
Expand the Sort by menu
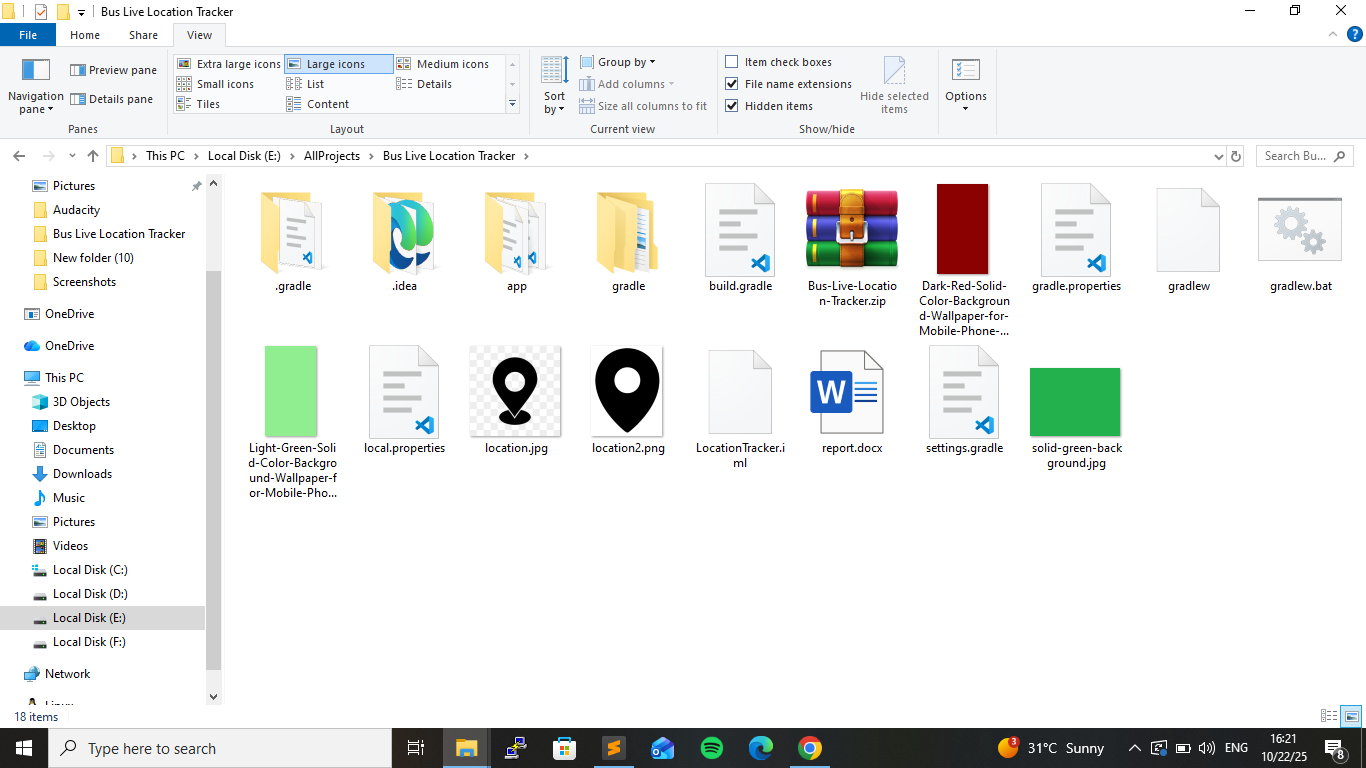pyautogui.click(x=555, y=102)
